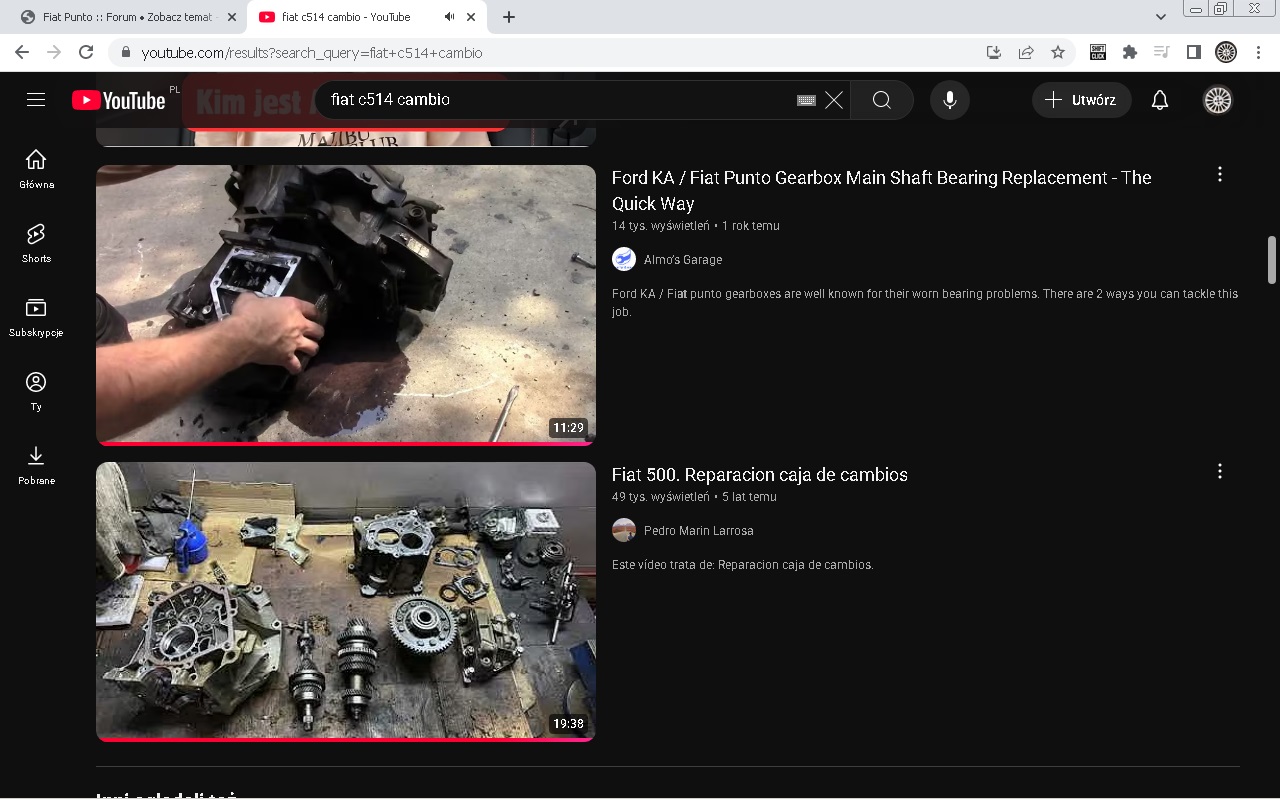Go to Subskrypcje in the sidebar
The width and height of the screenshot is (1280, 800).
pyautogui.click(x=36, y=317)
